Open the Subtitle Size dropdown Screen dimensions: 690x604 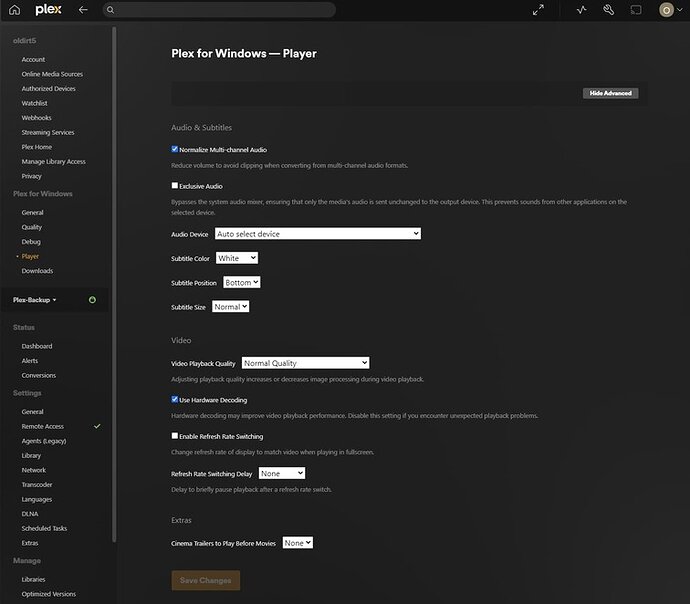coord(231,307)
